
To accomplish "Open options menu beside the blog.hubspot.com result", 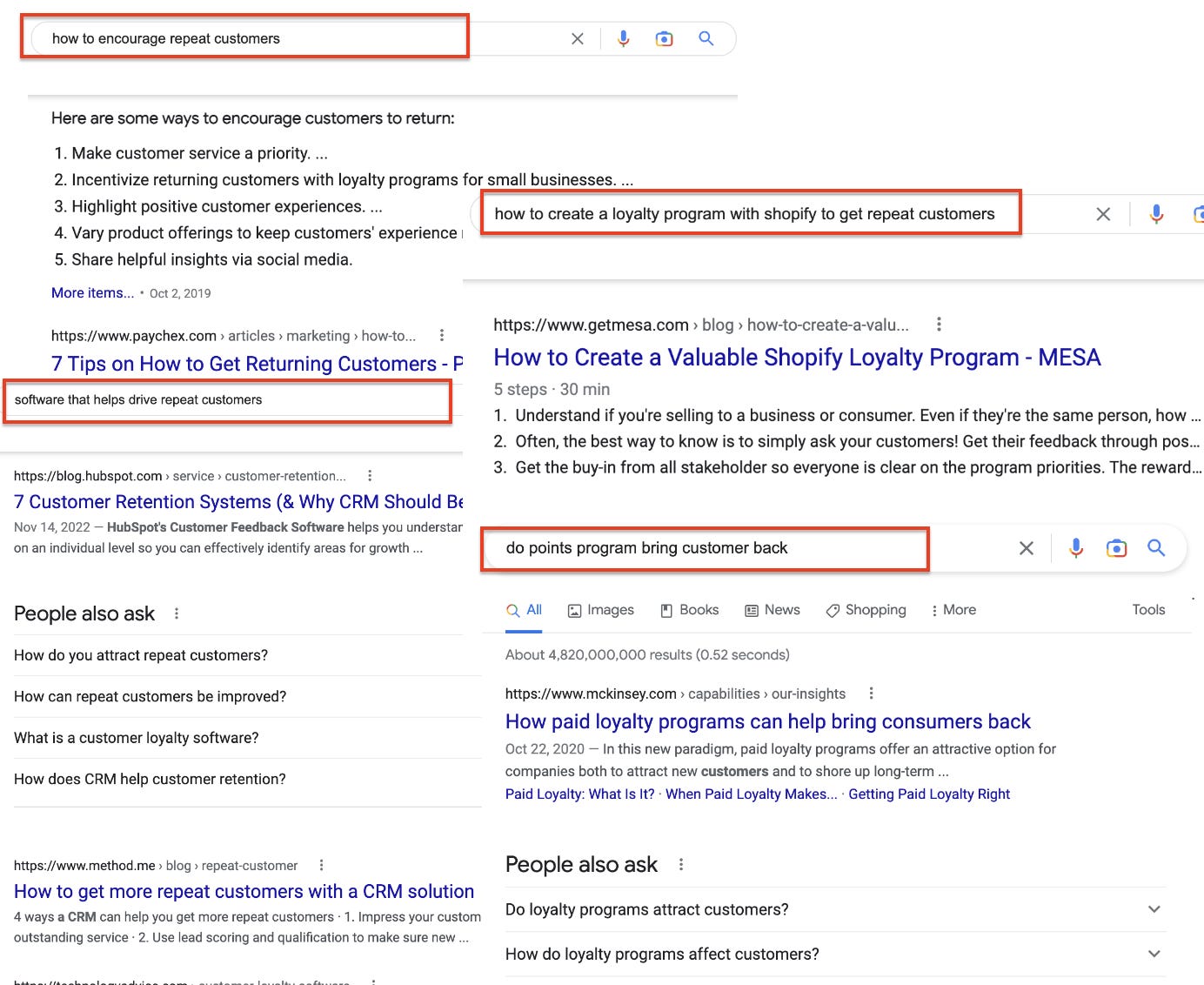I will point(370,476).
